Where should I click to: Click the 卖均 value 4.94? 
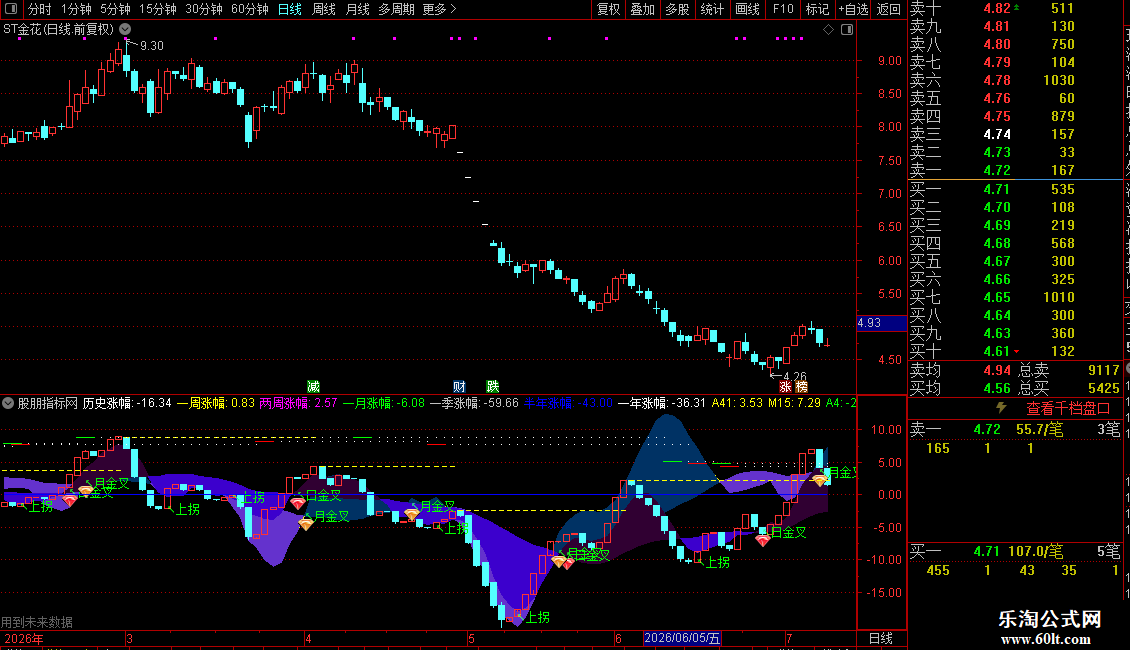997,370
